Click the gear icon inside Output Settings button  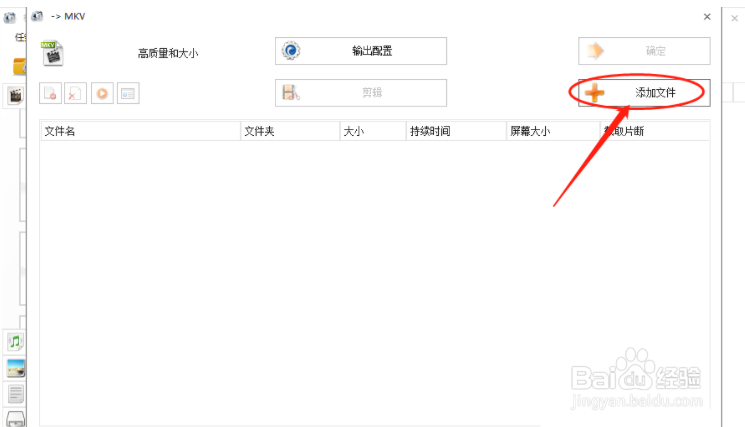click(291, 50)
